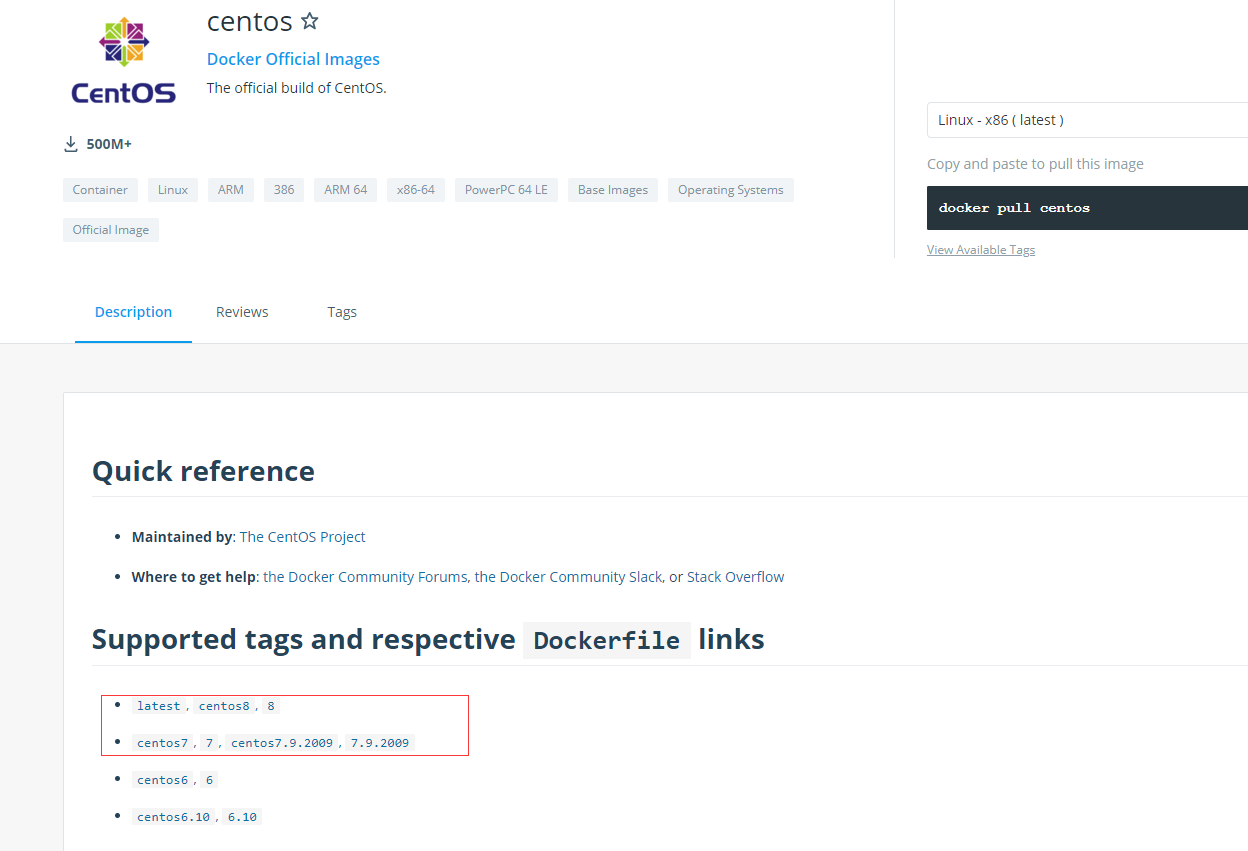Switch to the Tags tab
Viewport: 1248px width, 851px height.
pyautogui.click(x=342, y=312)
